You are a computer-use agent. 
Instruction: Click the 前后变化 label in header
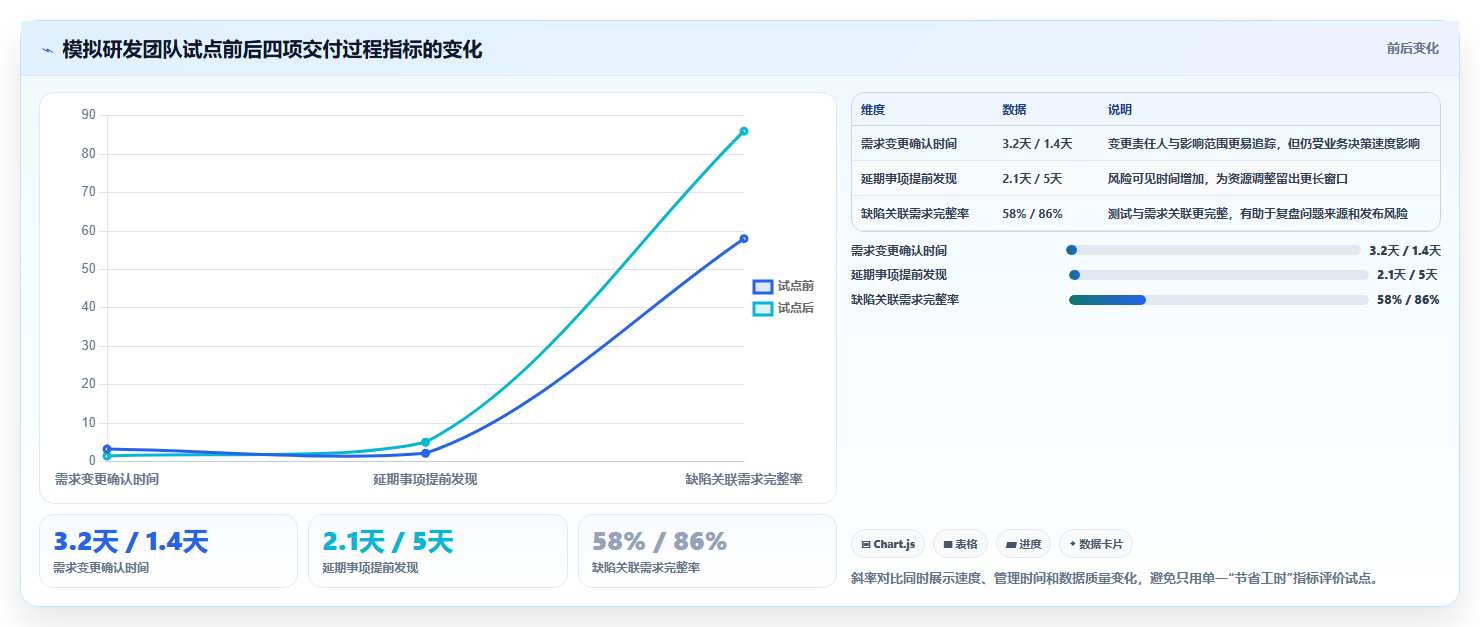tap(1412, 48)
